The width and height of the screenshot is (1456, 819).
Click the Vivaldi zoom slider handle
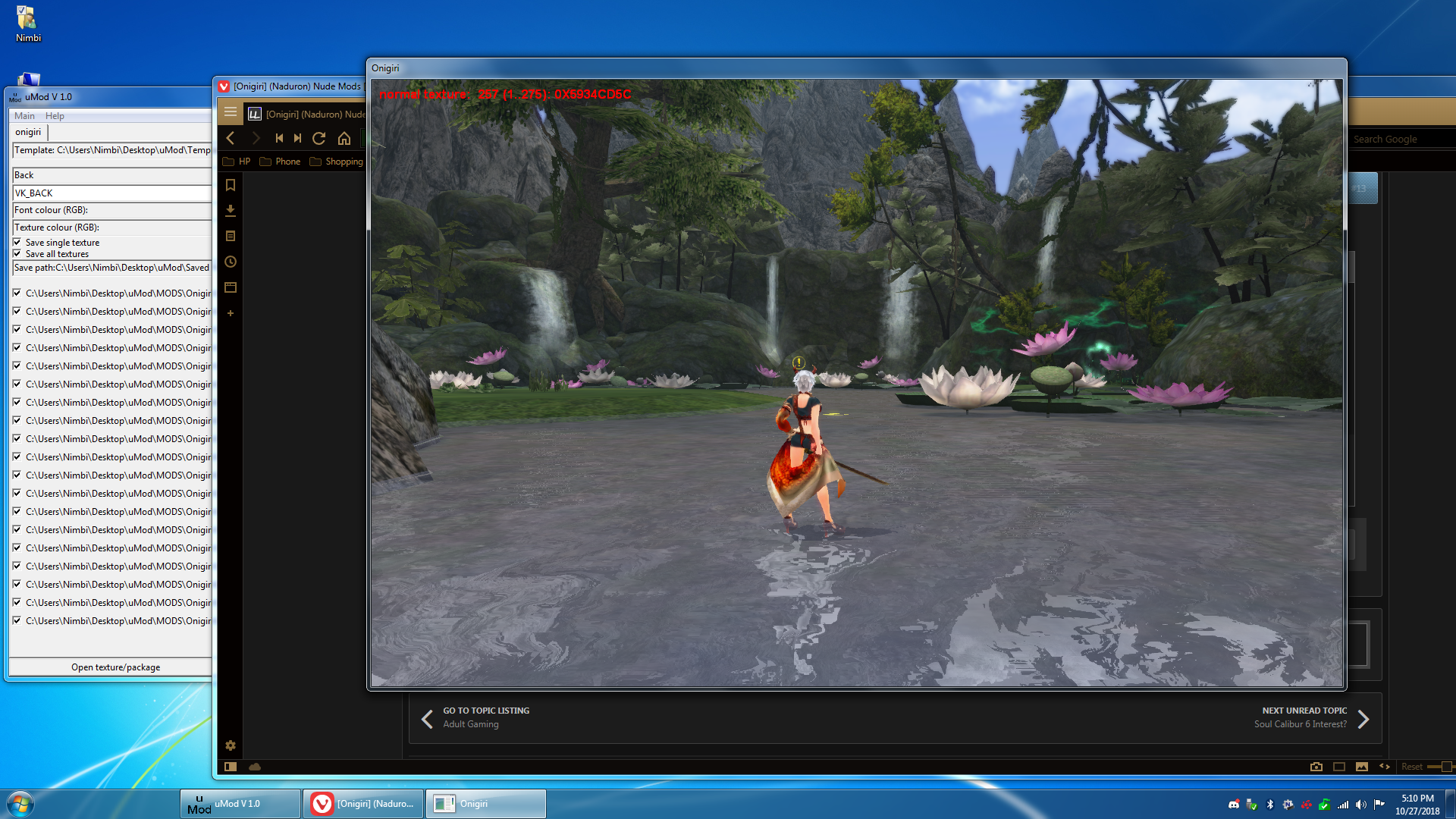click(1447, 767)
